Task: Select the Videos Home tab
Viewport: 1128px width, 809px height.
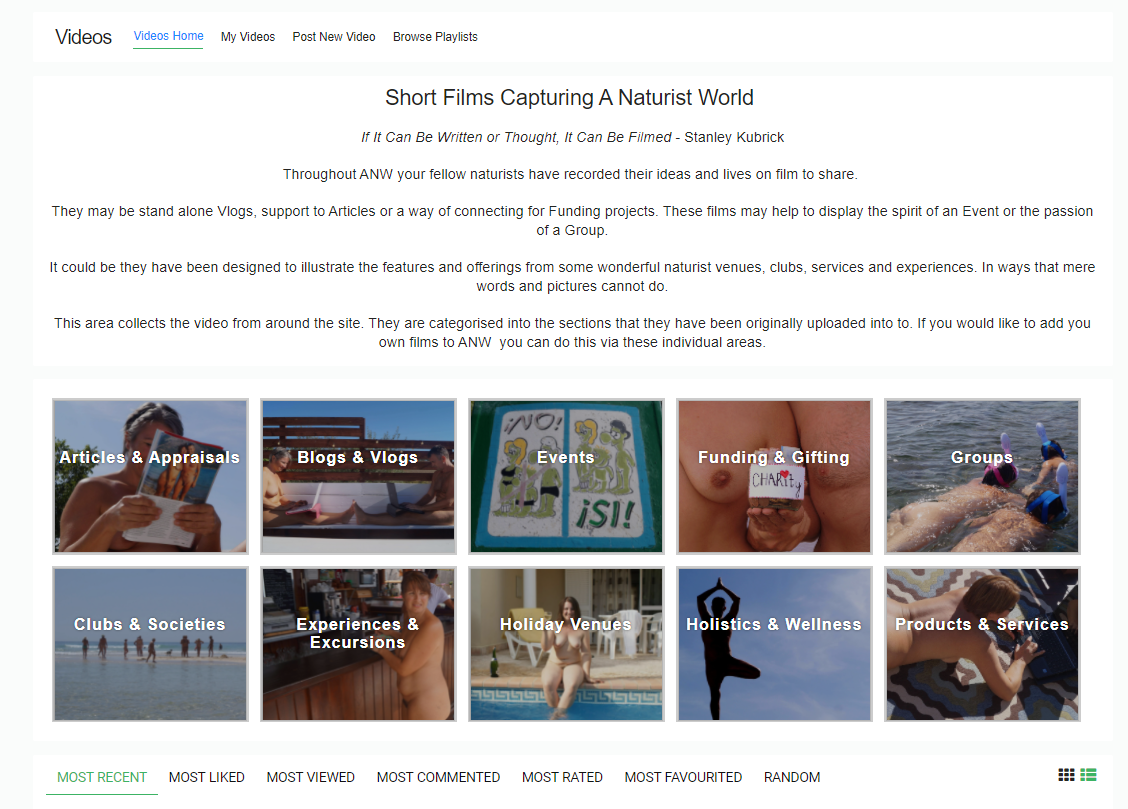Action: (x=168, y=36)
